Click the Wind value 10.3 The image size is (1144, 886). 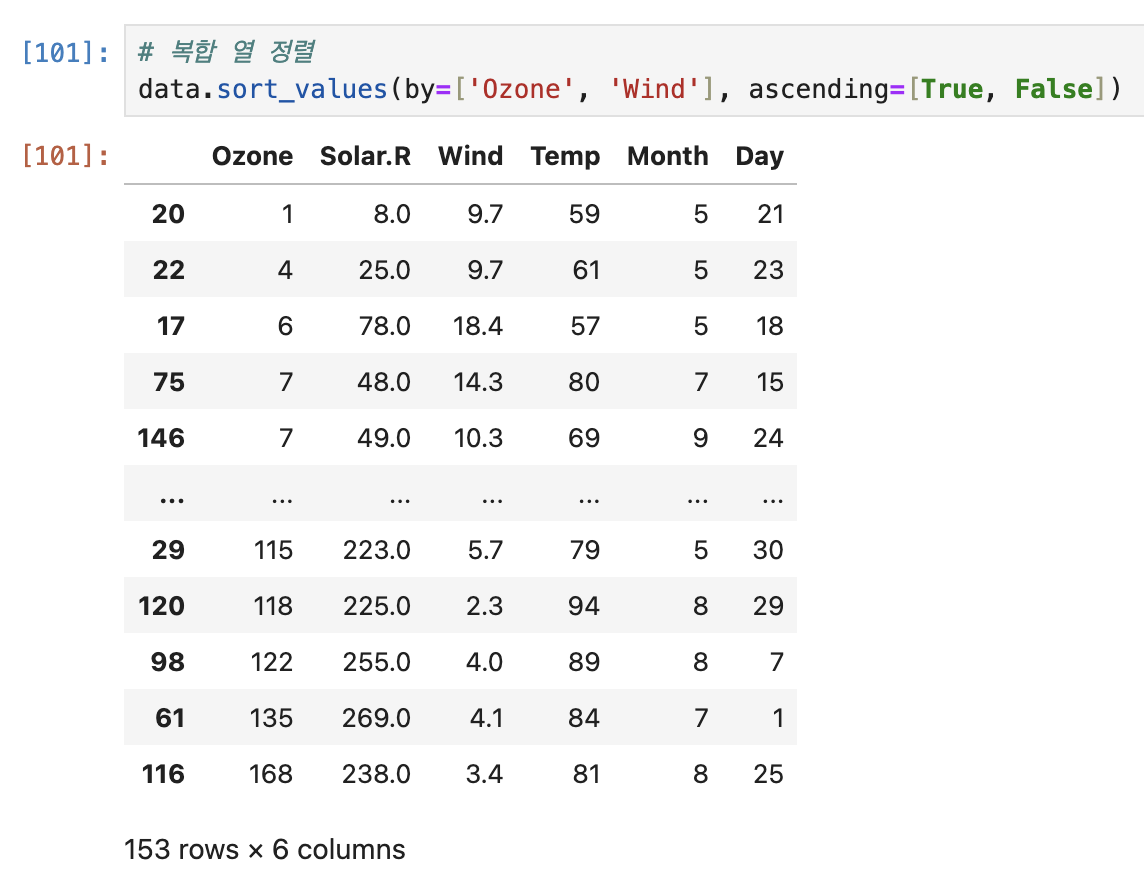pyautogui.click(x=478, y=438)
